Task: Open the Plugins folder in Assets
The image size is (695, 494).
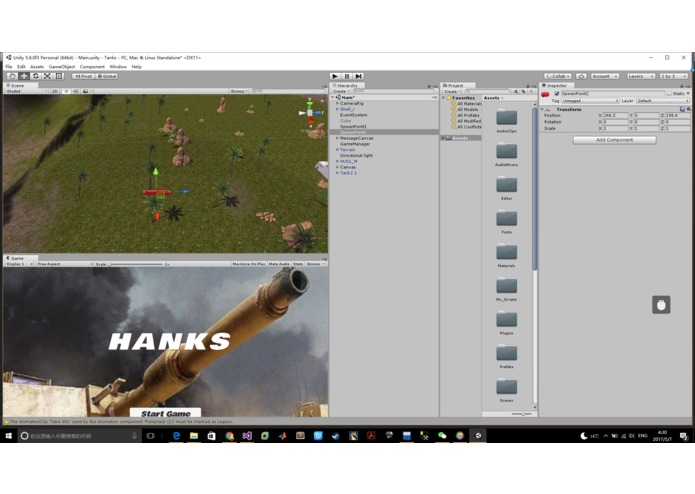Action: [x=506, y=323]
